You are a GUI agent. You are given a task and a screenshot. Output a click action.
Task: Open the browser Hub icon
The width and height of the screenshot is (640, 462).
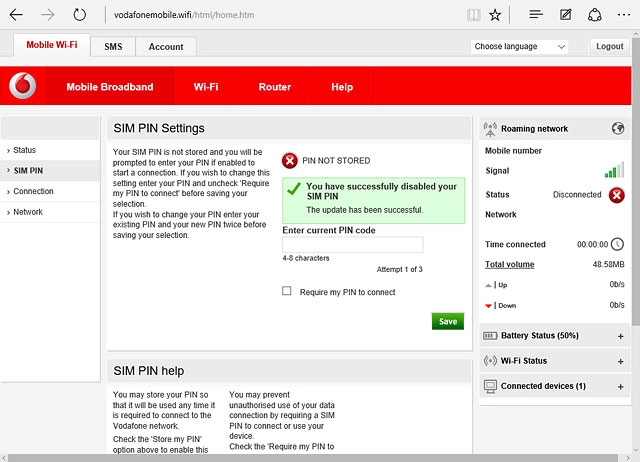536,15
